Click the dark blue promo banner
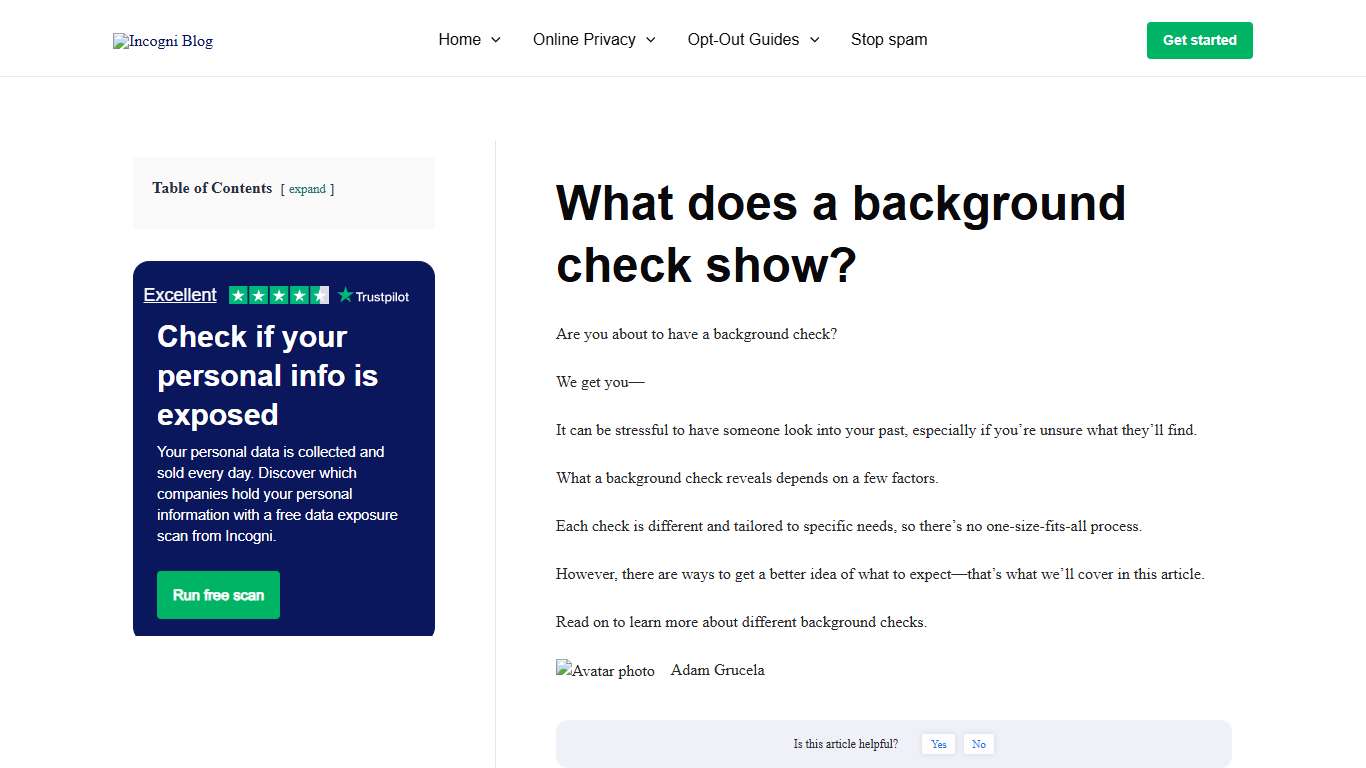The image size is (1366, 768). point(283,447)
